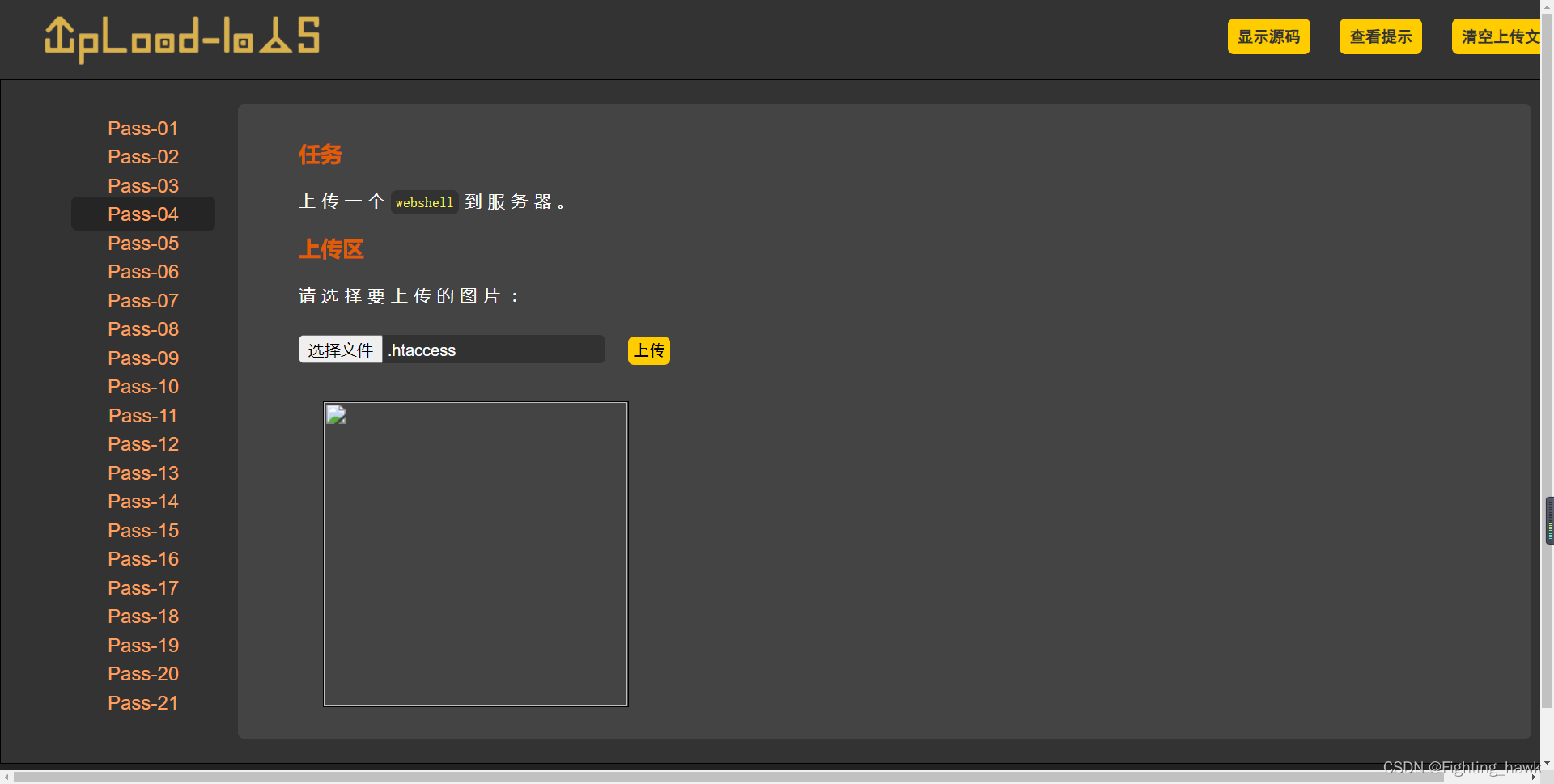Click the Upload-labs logo
Image resolution: width=1554 pixels, height=784 pixels.
(x=182, y=39)
